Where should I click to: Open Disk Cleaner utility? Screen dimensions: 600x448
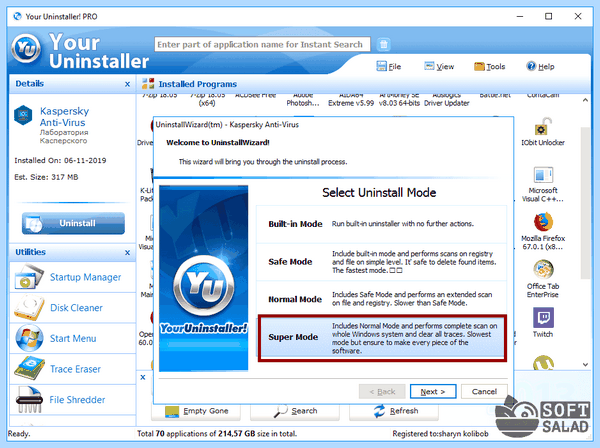click(x=72, y=308)
